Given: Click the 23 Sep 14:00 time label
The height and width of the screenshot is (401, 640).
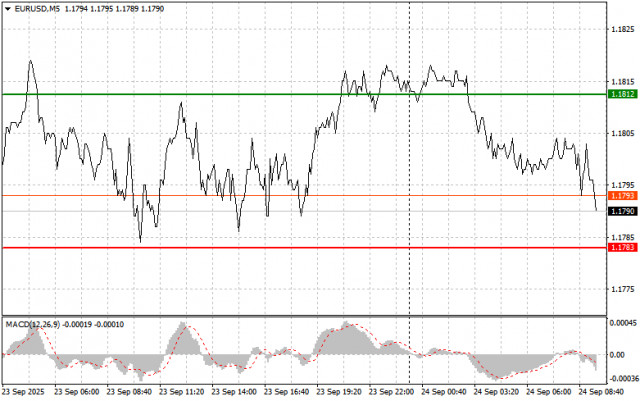Looking at the screenshot, I should 234,392.
